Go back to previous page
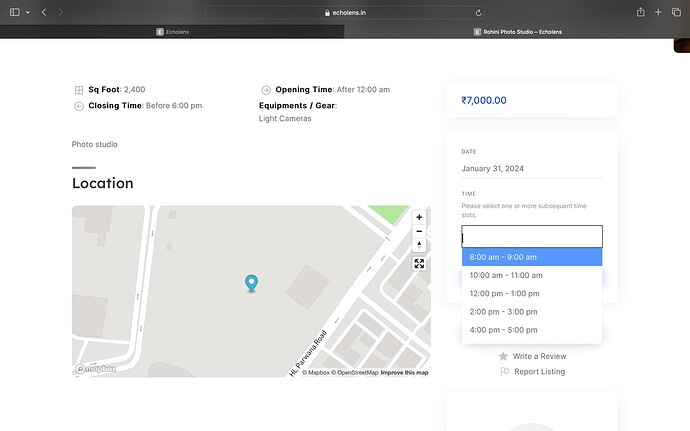690x431 pixels. tap(44, 12)
